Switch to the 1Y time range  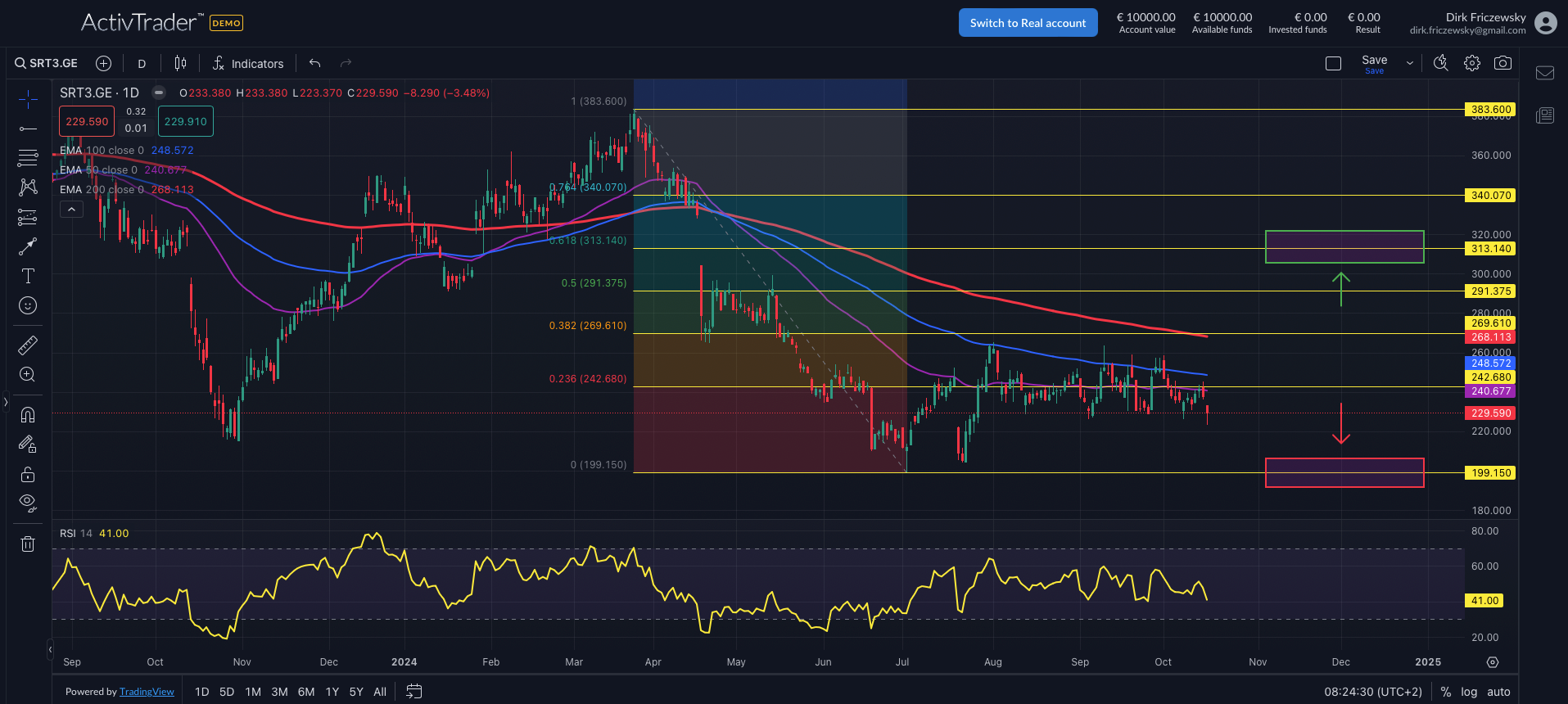(332, 692)
